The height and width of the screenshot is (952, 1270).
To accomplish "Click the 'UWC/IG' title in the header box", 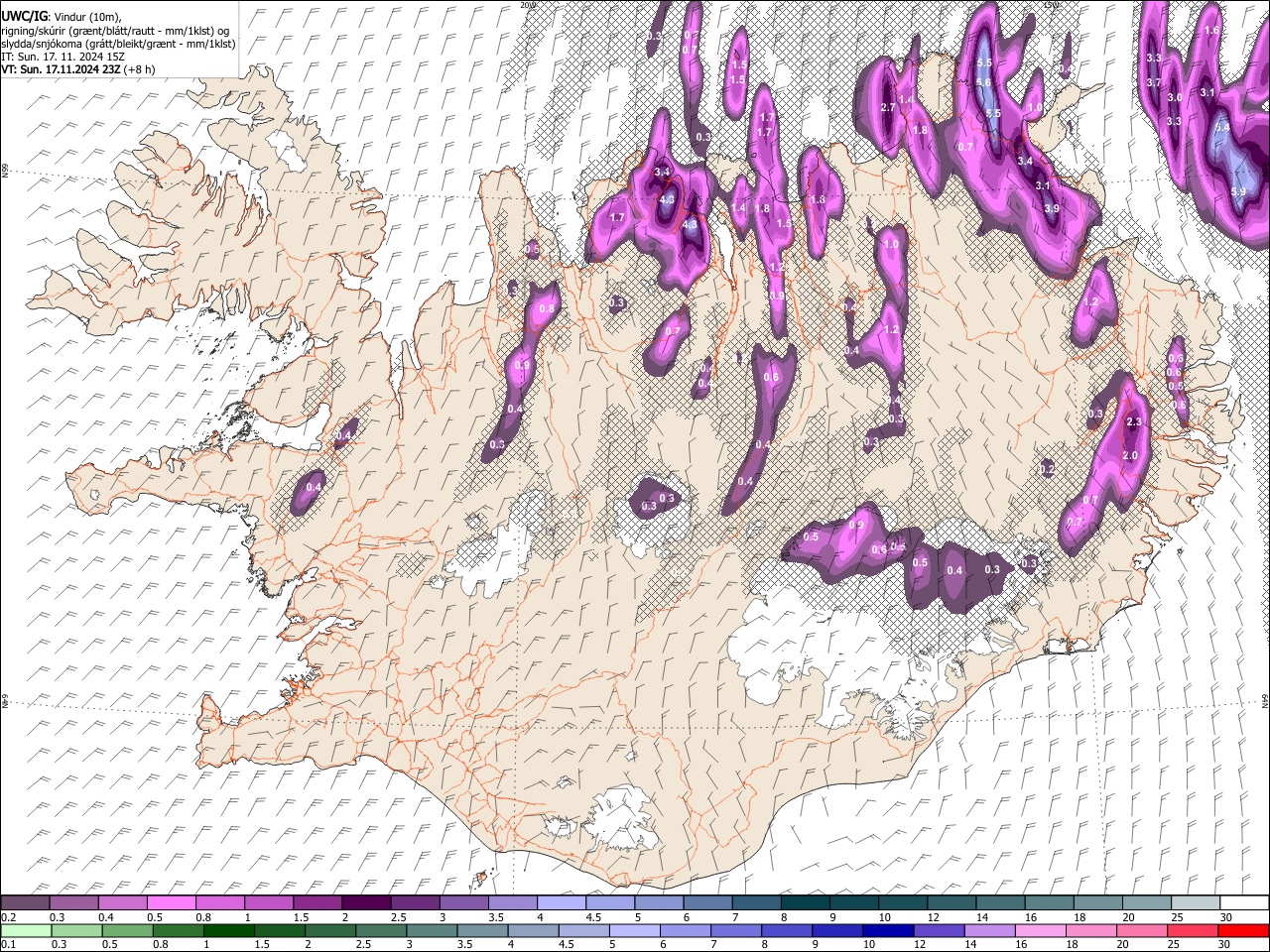I will (24, 17).
